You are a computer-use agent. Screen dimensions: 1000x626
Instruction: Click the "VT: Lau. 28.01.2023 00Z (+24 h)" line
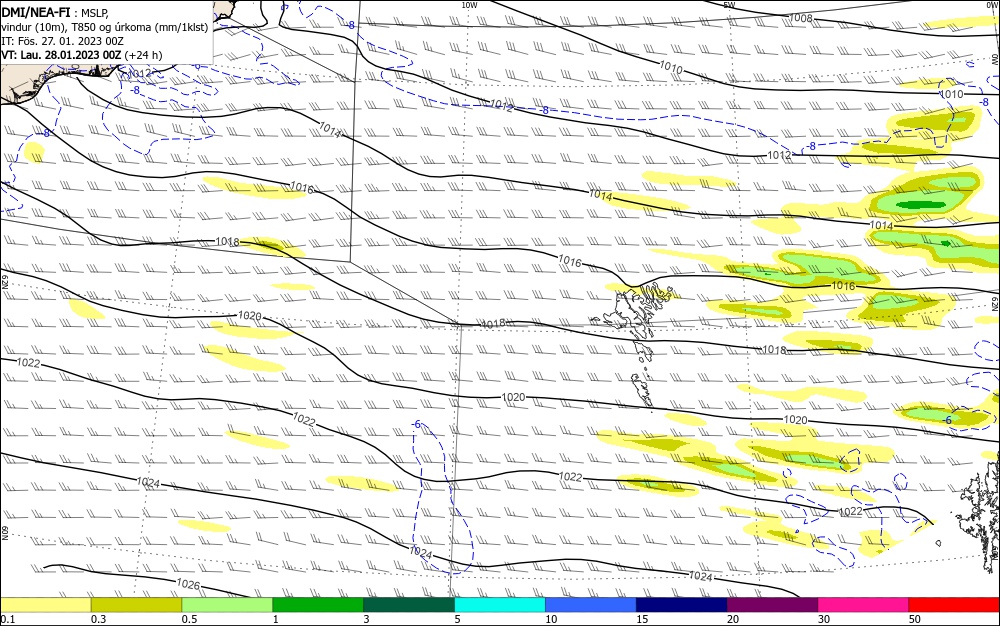pos(82,55)
